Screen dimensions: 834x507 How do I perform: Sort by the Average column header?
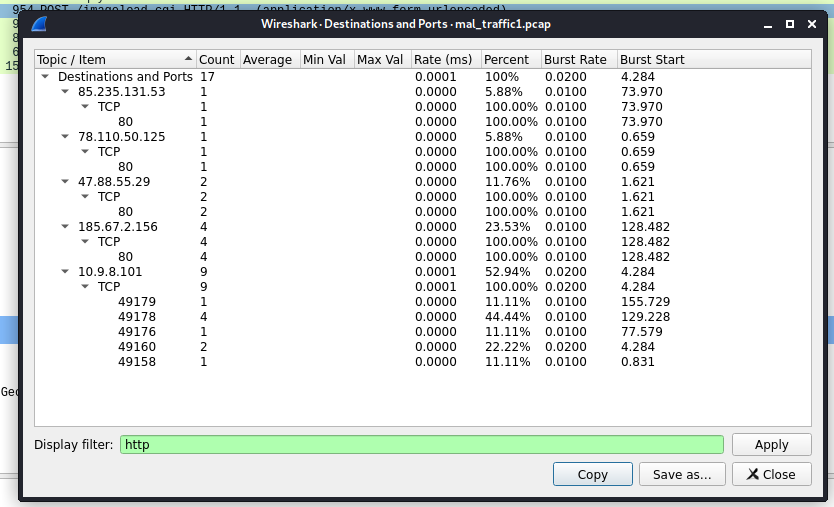click(270, 60)
